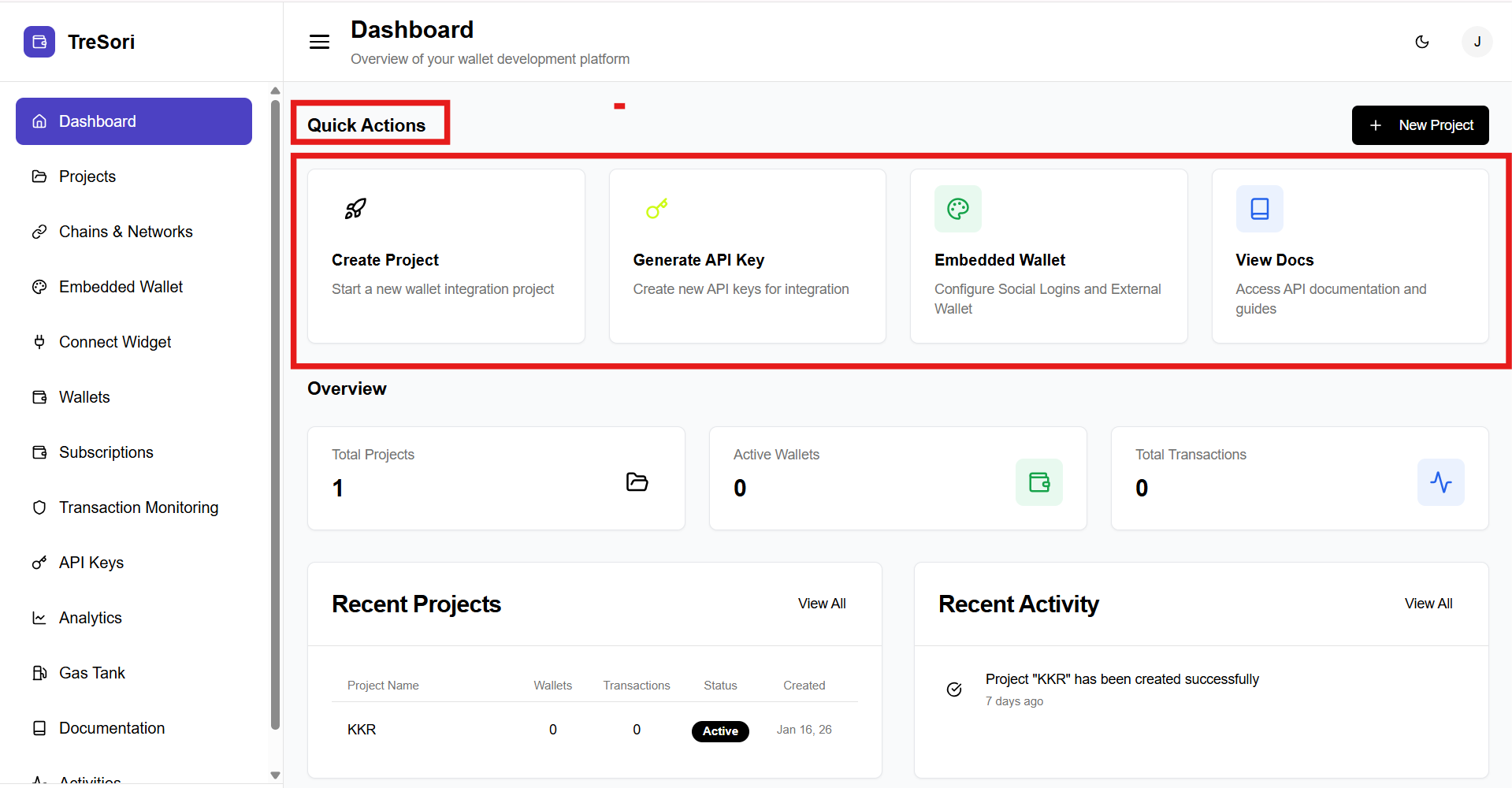Click the key icon on Generate API Key
Image resolution: width=1512 pixels, height=788 pixels.
[x=656, y=209]
